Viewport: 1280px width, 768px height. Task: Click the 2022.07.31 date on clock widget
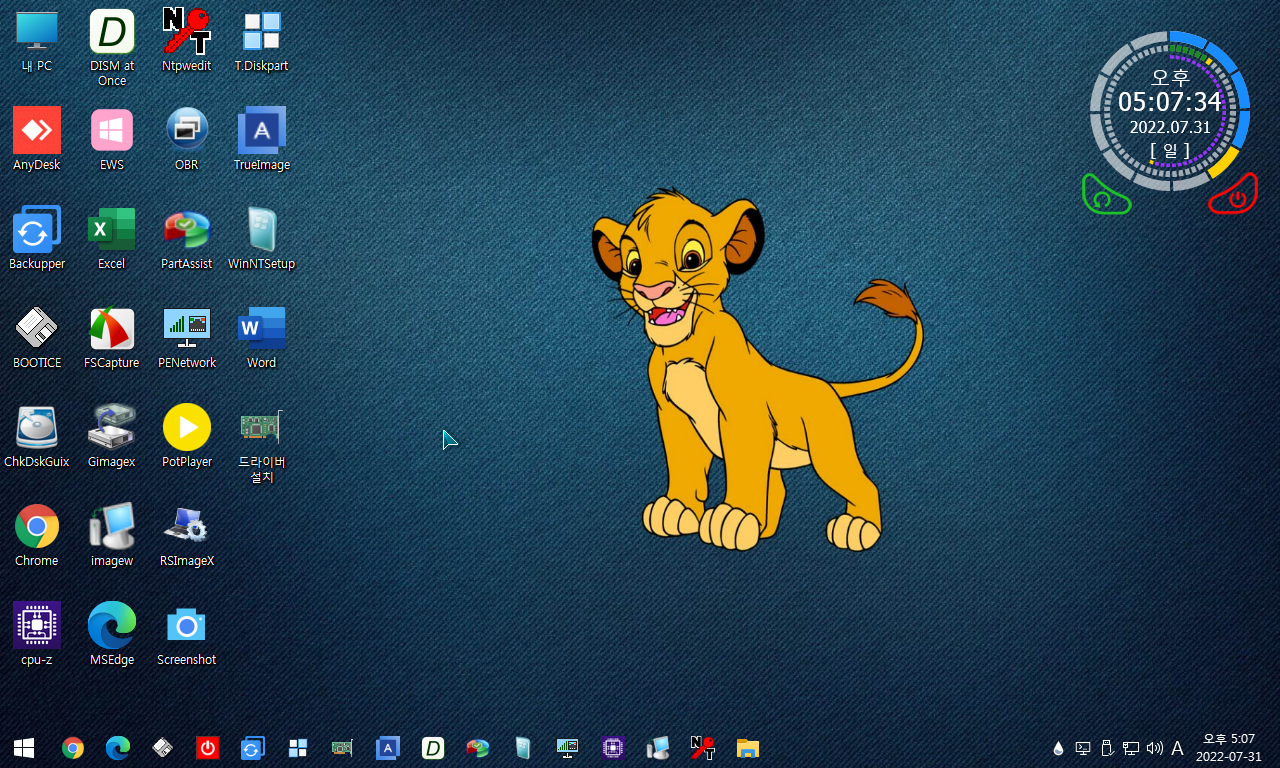(1170, 127)
